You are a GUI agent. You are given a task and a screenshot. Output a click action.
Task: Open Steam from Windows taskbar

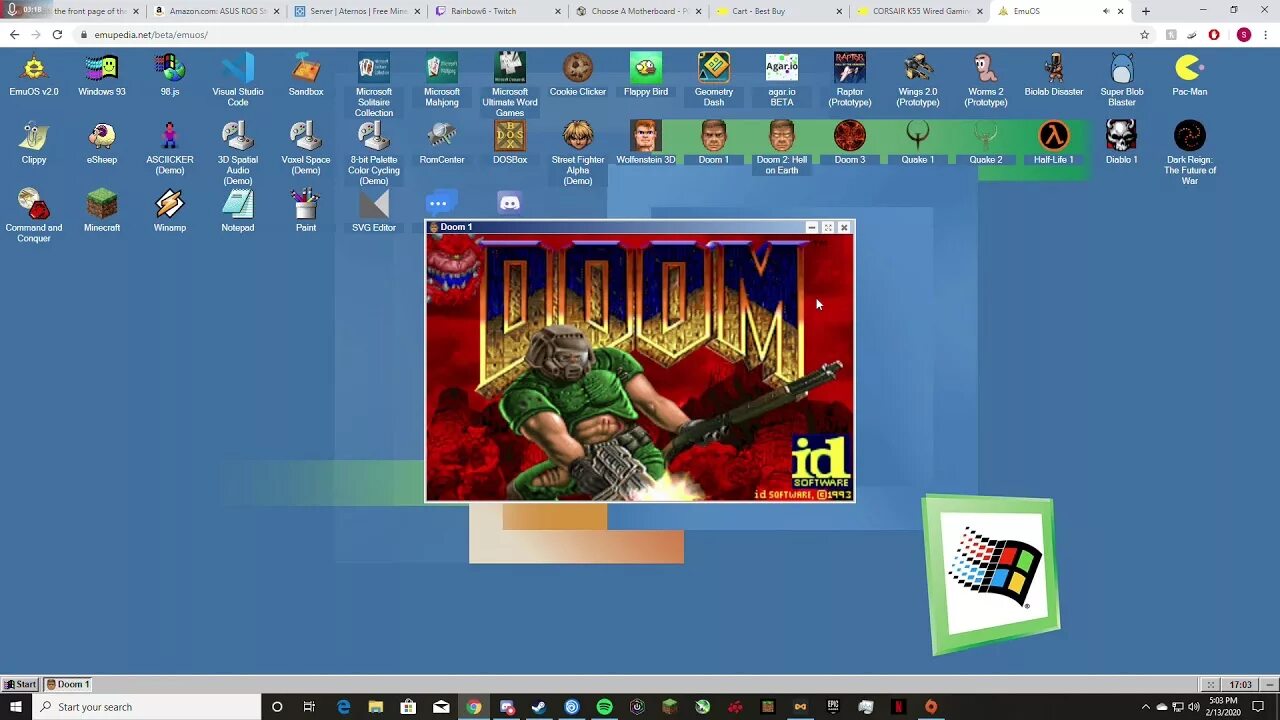tap(538, 707)
